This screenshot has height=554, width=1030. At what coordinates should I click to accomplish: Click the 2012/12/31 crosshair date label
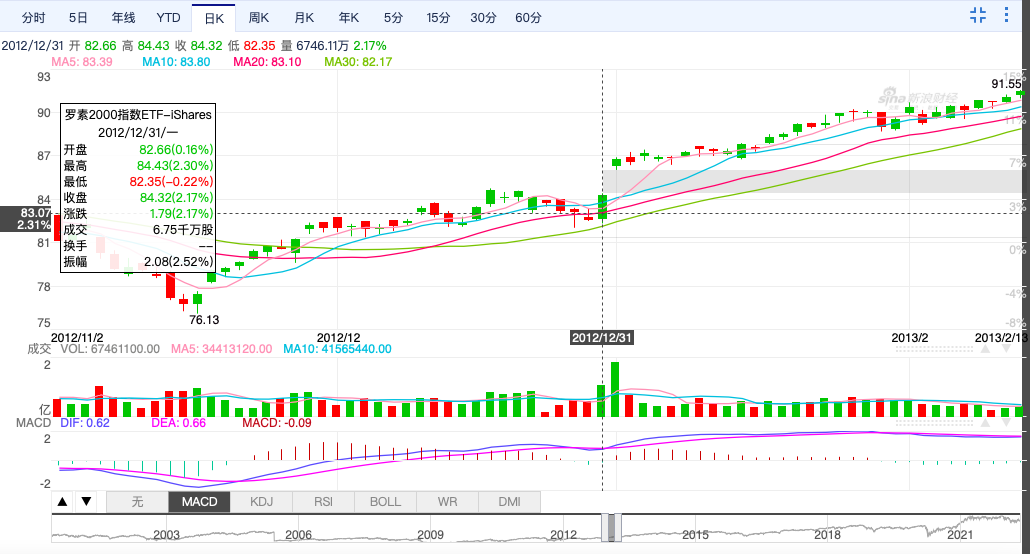pyautogui.click(x=602, y=338)
